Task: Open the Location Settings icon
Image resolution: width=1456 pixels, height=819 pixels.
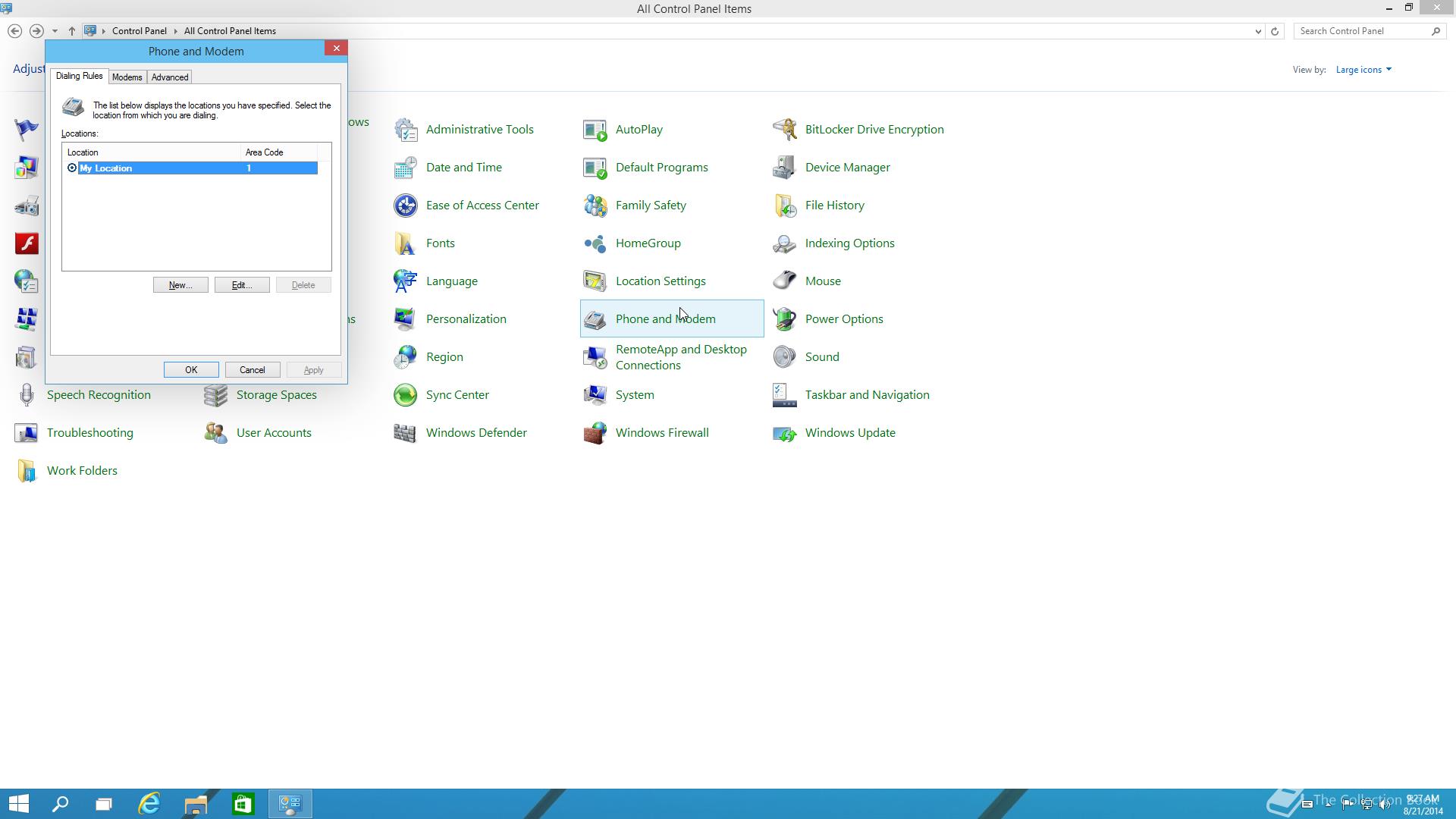Action: click(595, 281)
